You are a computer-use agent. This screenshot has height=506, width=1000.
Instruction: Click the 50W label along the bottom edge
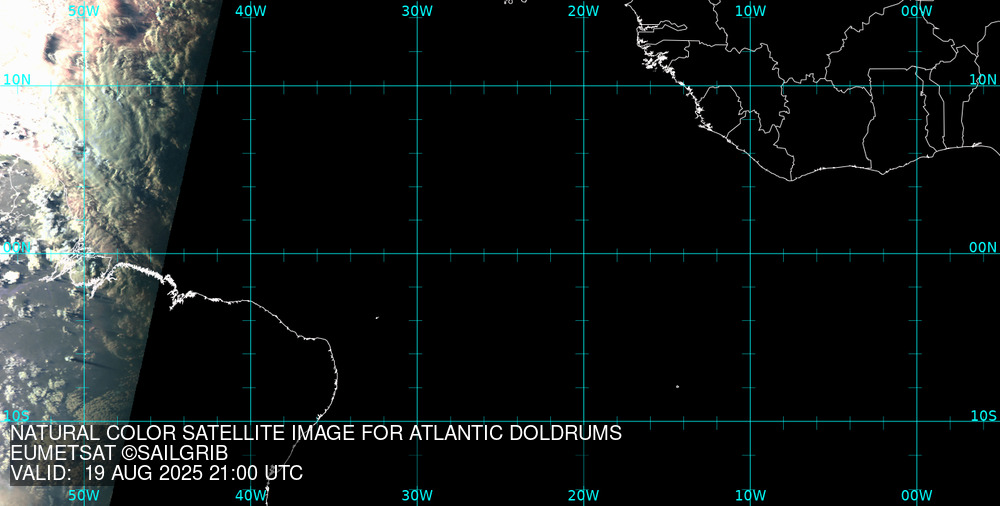point(84,495)
